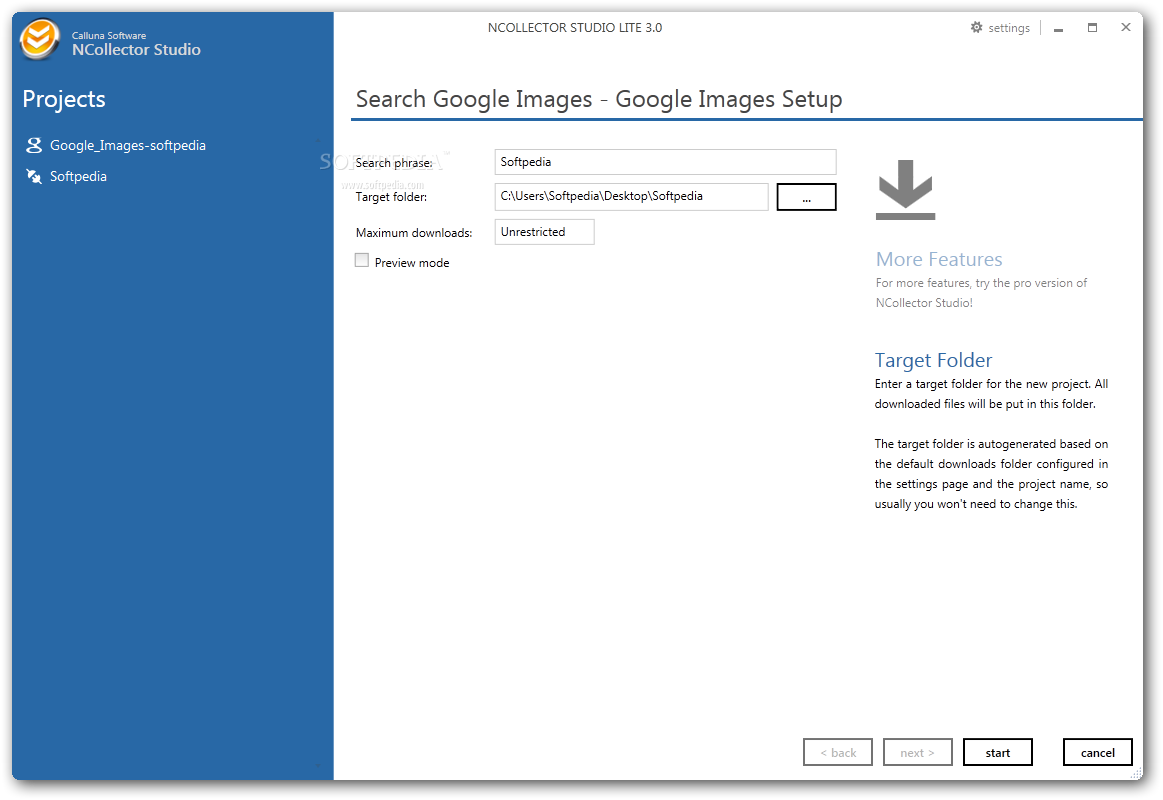Image resolution: width=1163 pixels, height=800 pixels.
Task: Click the back button
Action: [x=838, y=753]
